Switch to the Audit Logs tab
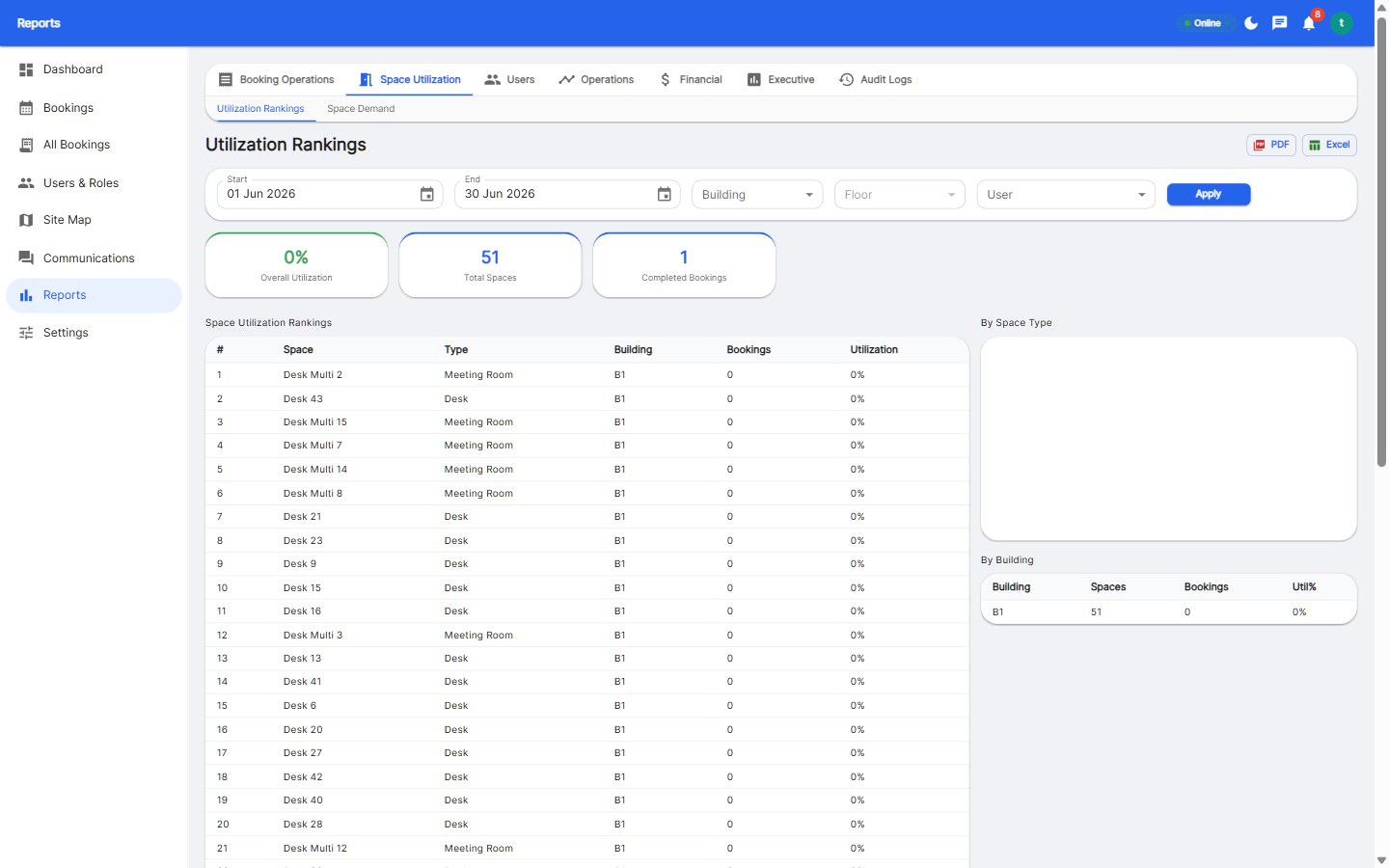 point(875,80)
